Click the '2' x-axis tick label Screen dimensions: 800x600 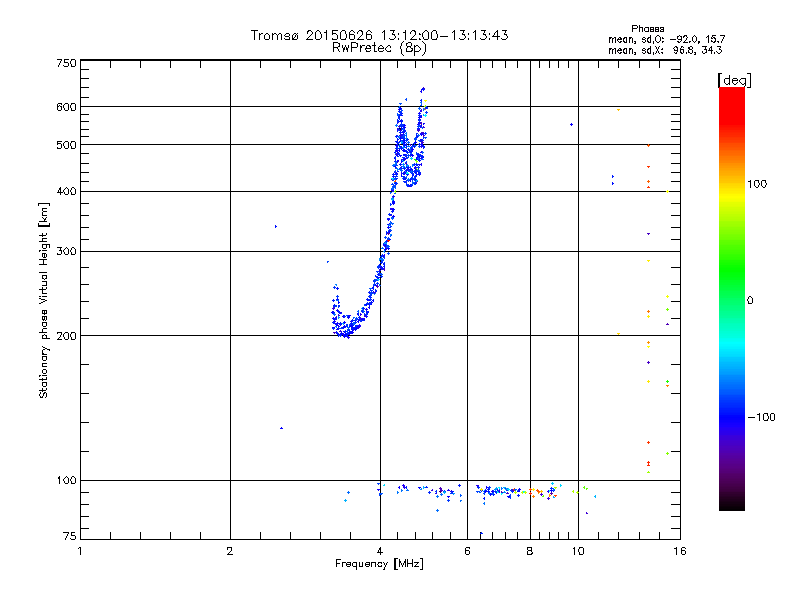(230, 551)
